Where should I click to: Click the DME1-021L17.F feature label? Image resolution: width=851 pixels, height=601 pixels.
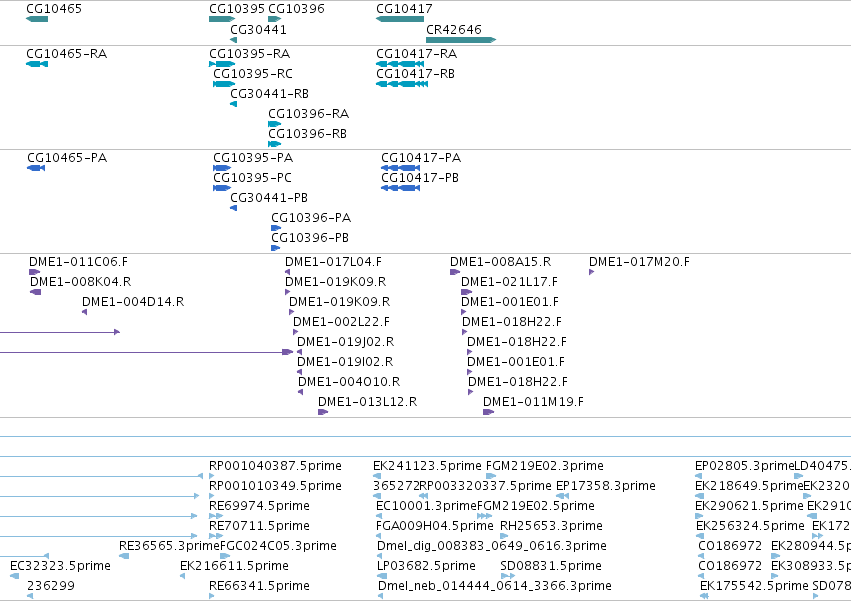click(x=509, y=282)
